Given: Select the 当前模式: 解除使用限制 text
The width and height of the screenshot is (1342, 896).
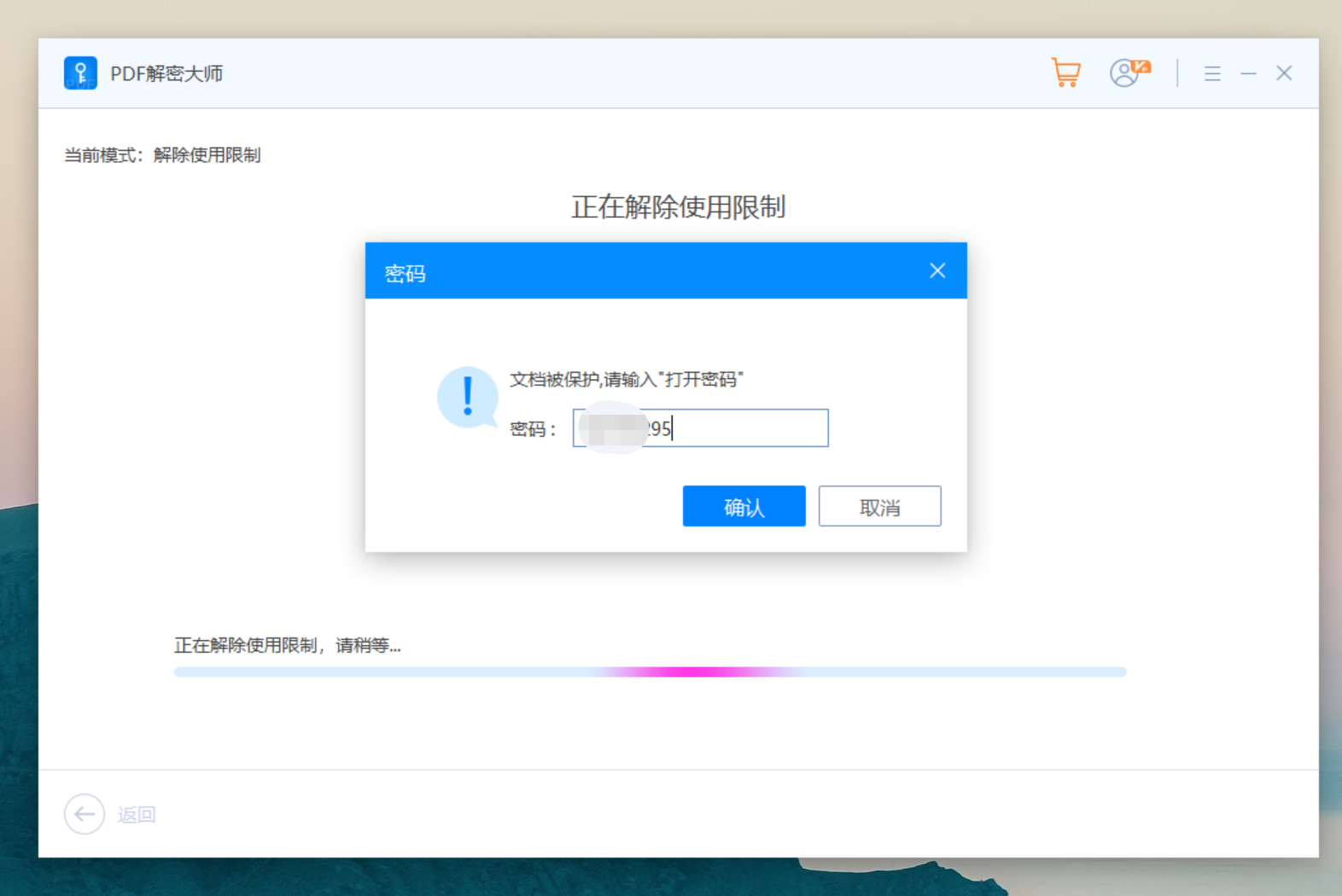Looking at the screenshot, I should [x=162, y=155].
